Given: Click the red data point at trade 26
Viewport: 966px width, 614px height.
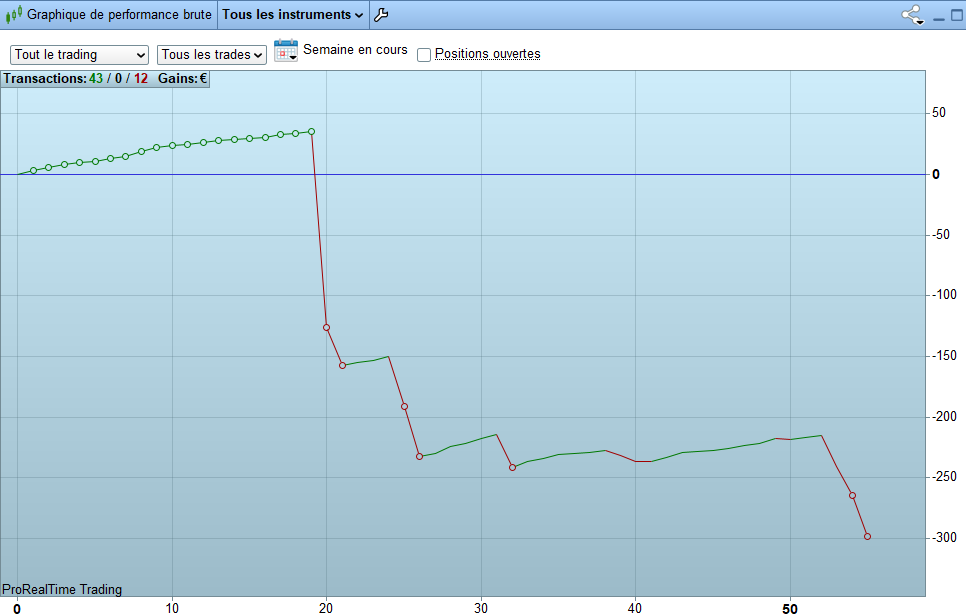Looking at the screenshot, I should [420, 457].
